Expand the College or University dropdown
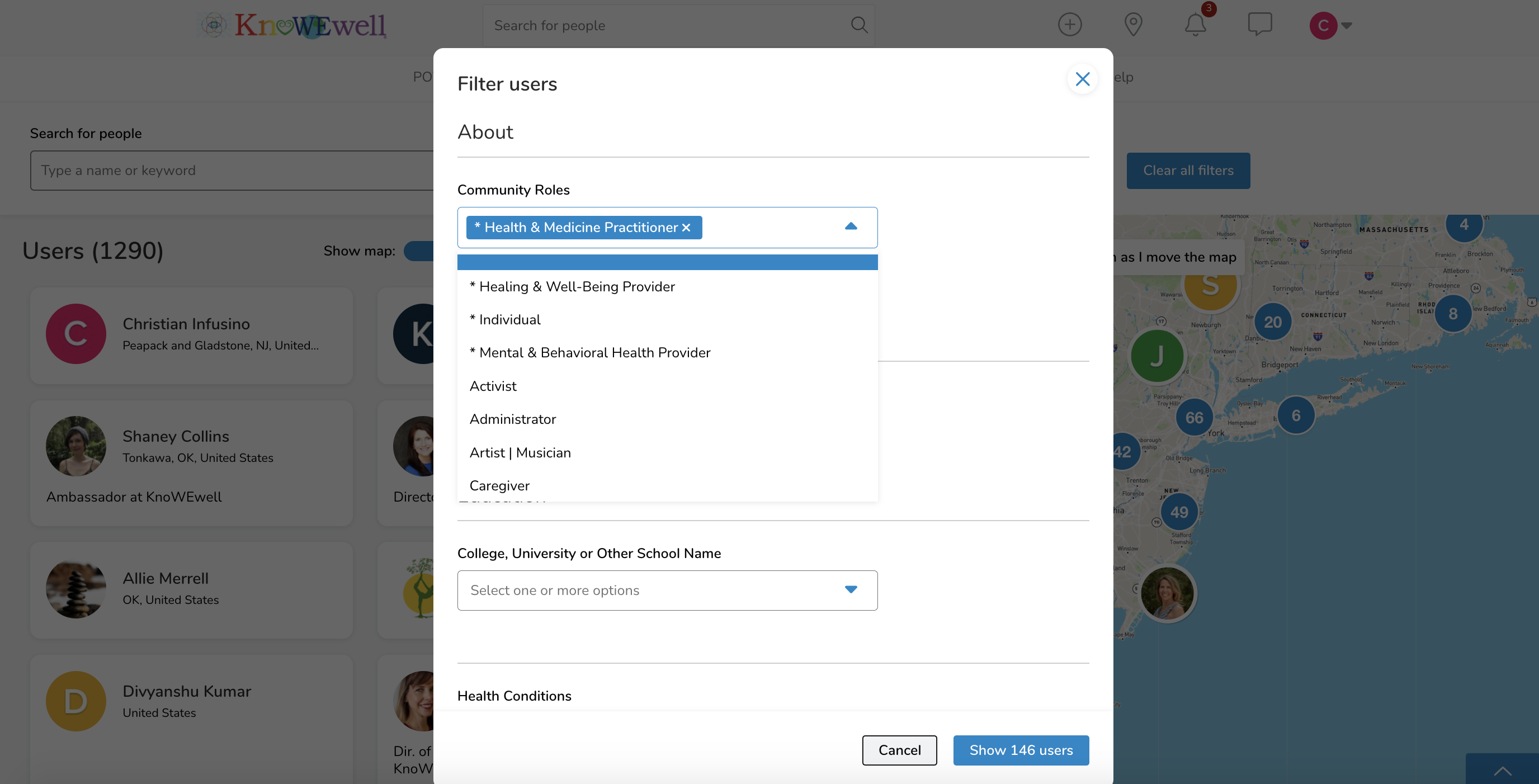The image size is (1539, 784). [851, 590]
